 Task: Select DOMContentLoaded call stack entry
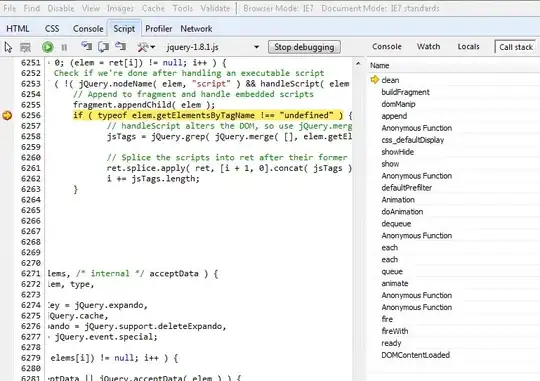pyautogui.click(x=415, y=355)
